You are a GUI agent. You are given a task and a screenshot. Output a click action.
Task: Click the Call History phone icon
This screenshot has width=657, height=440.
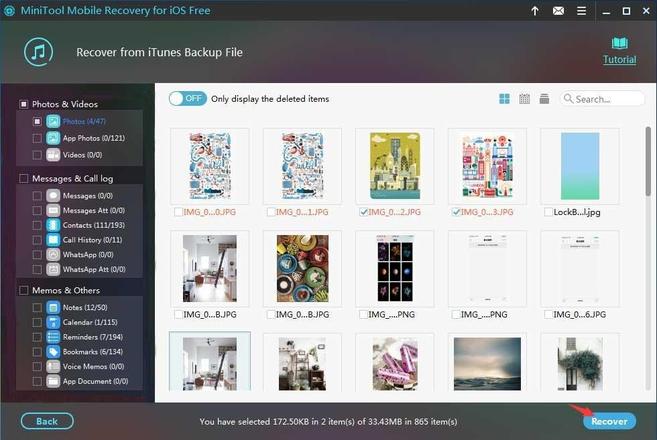tap(53, 241)
